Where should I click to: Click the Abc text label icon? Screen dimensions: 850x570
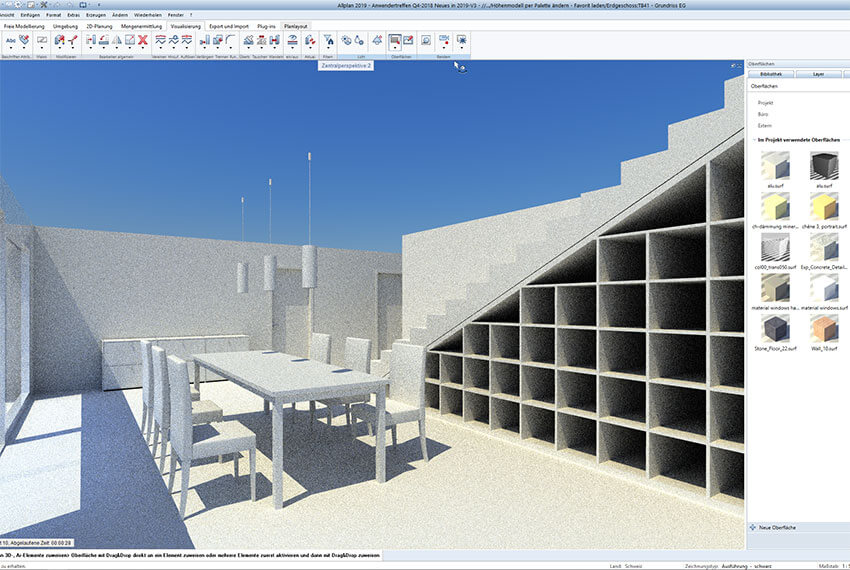[x=12, y=41]
